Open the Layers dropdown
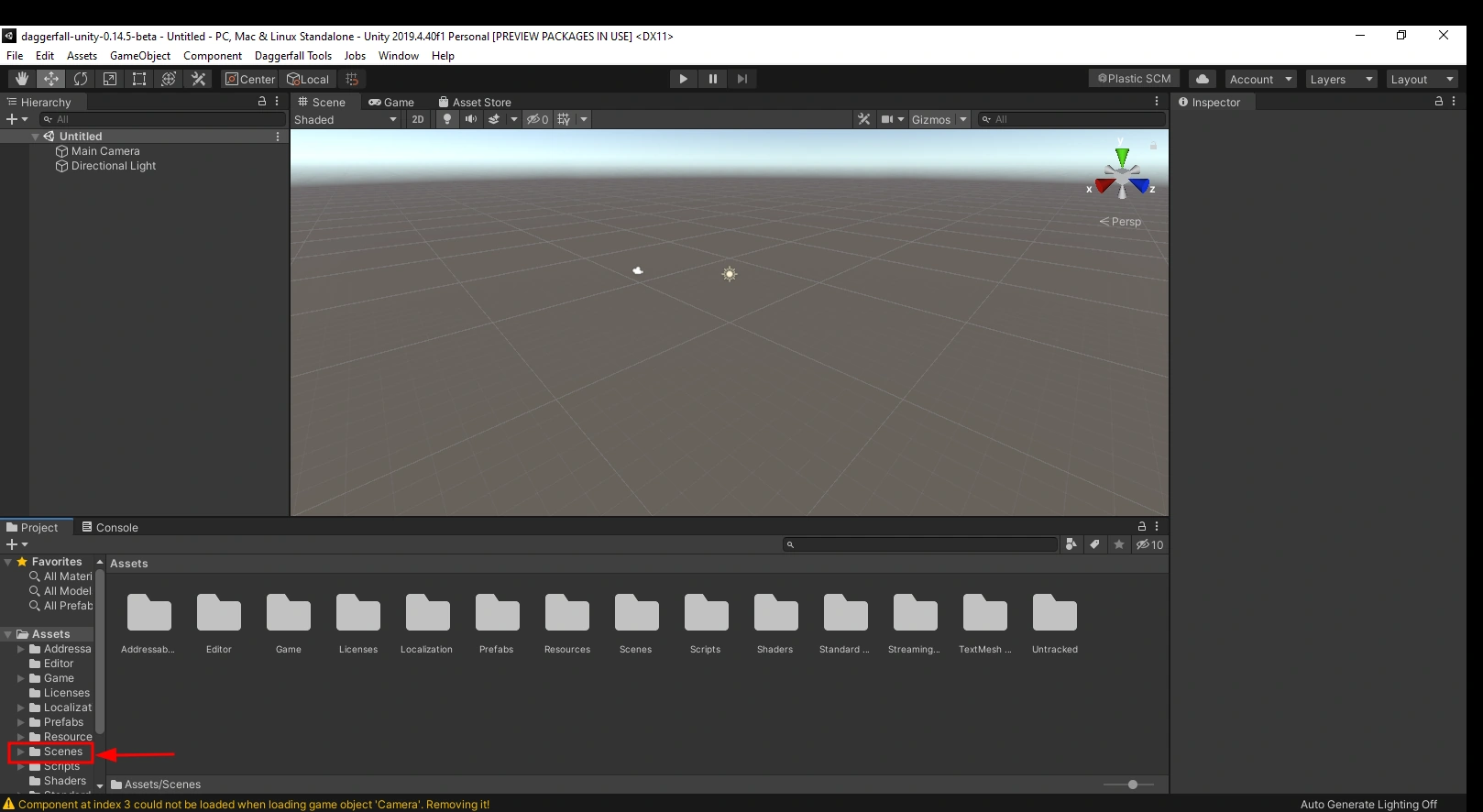 [1341, 79]
